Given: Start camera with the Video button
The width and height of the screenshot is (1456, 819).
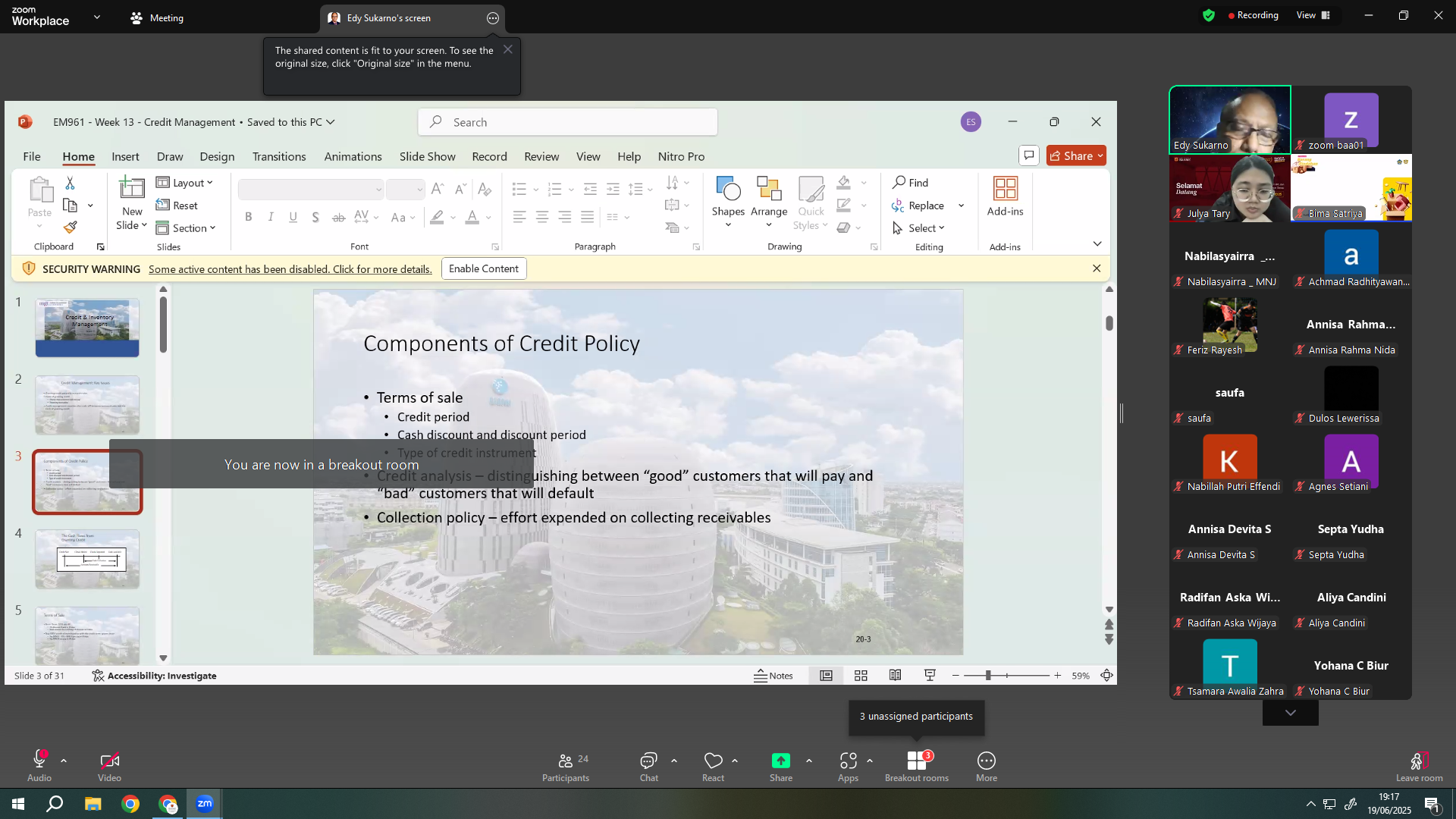Looking at the screenshot, I should [x=109, y=767].
